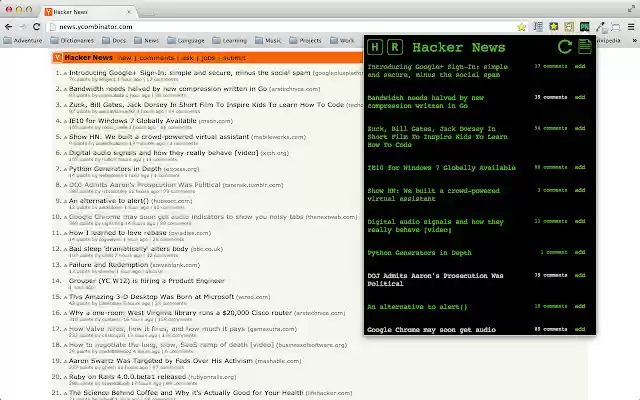Reload the news.ycombinator.com page

point(36,27)
